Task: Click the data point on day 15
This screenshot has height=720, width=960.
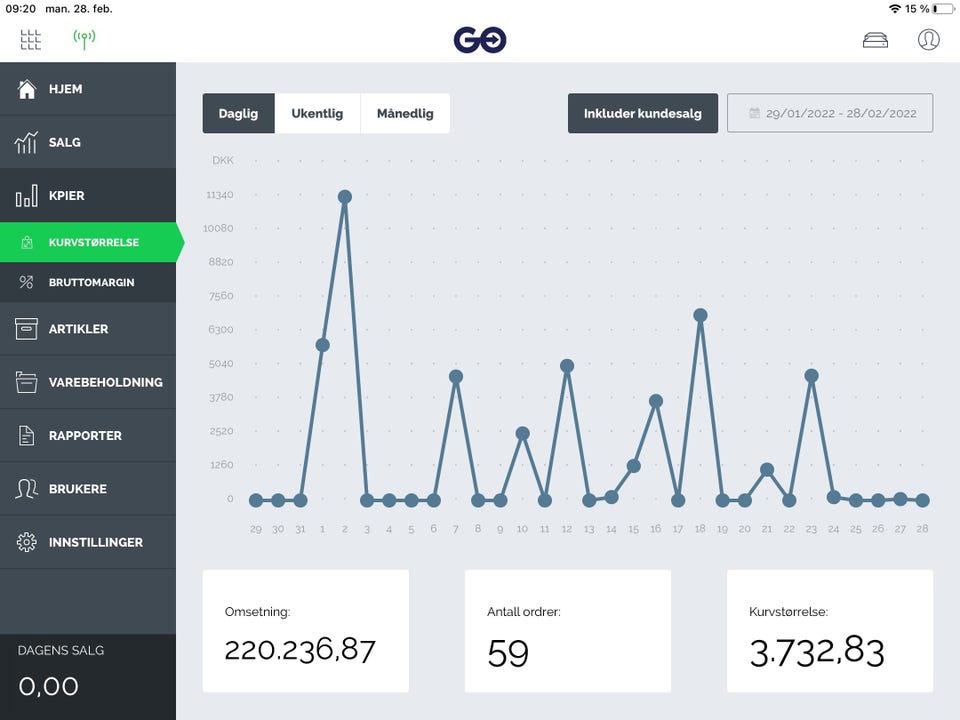Action: pyautogui.click(x=634, y=466)
